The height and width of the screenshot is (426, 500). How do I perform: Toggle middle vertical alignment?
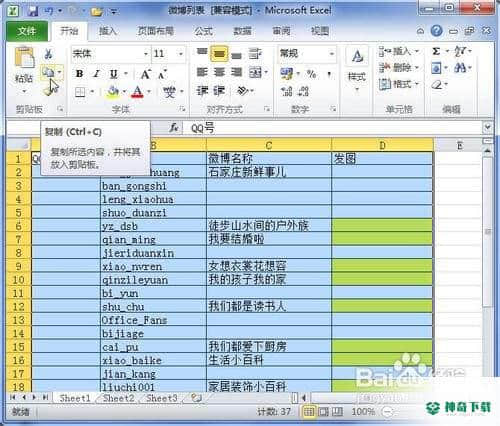tap(219, 53)
